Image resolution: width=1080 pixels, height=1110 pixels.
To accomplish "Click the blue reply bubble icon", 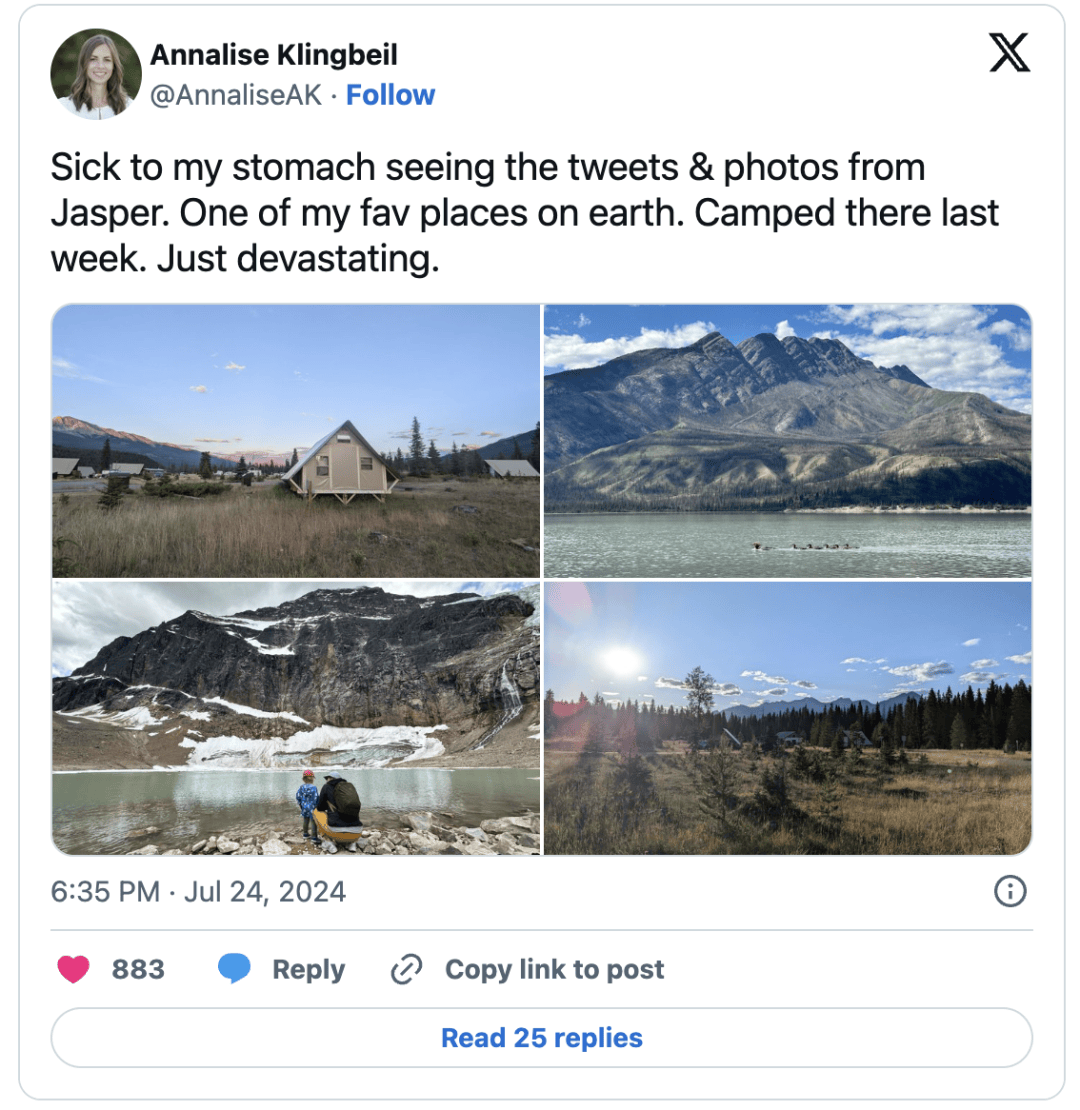I will point(234,968).
